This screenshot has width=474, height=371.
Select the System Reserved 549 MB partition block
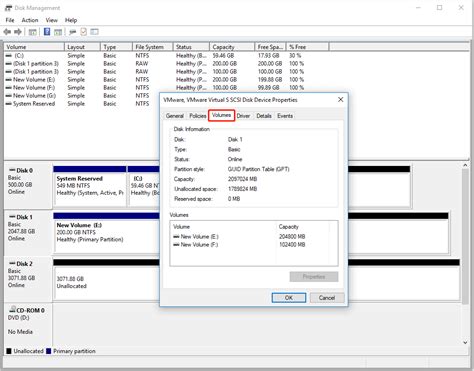click(x=90, y=186)
